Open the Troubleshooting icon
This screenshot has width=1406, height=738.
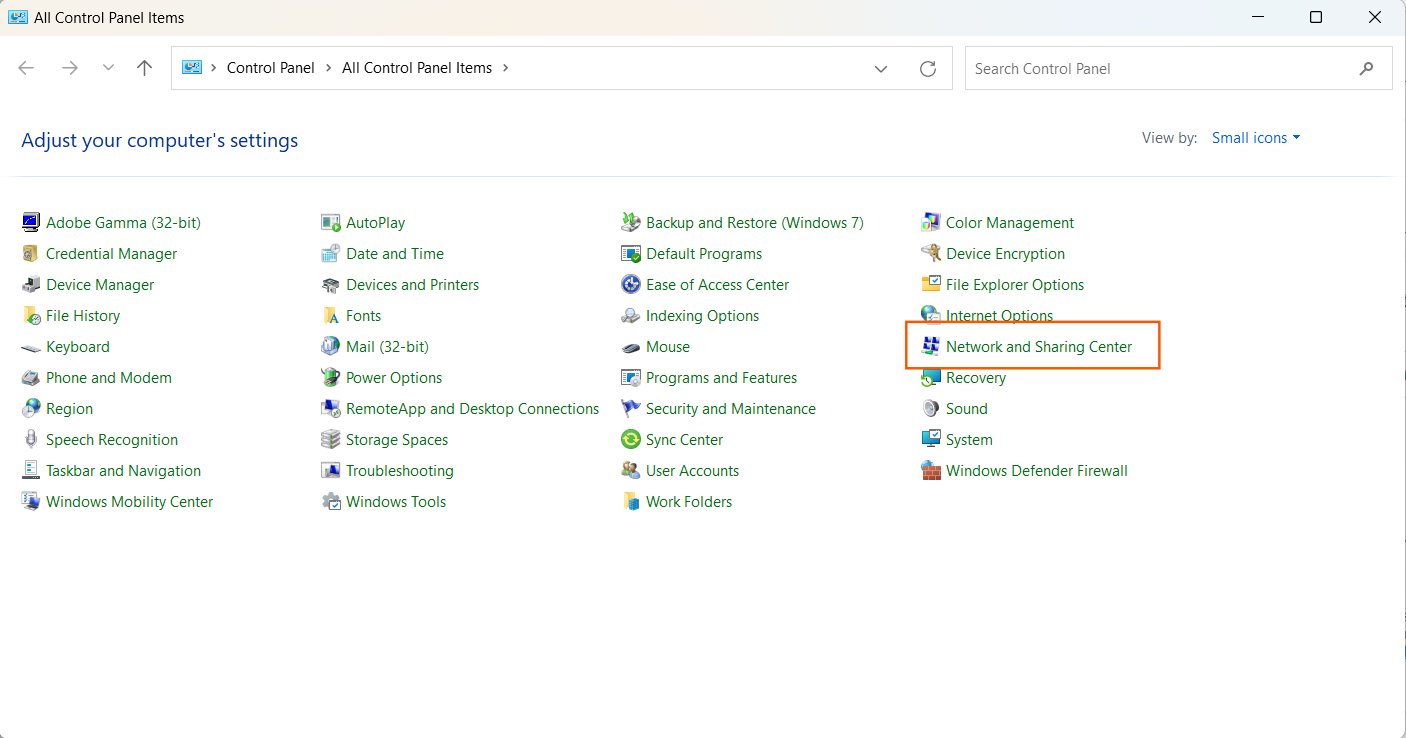pos(330,470)
